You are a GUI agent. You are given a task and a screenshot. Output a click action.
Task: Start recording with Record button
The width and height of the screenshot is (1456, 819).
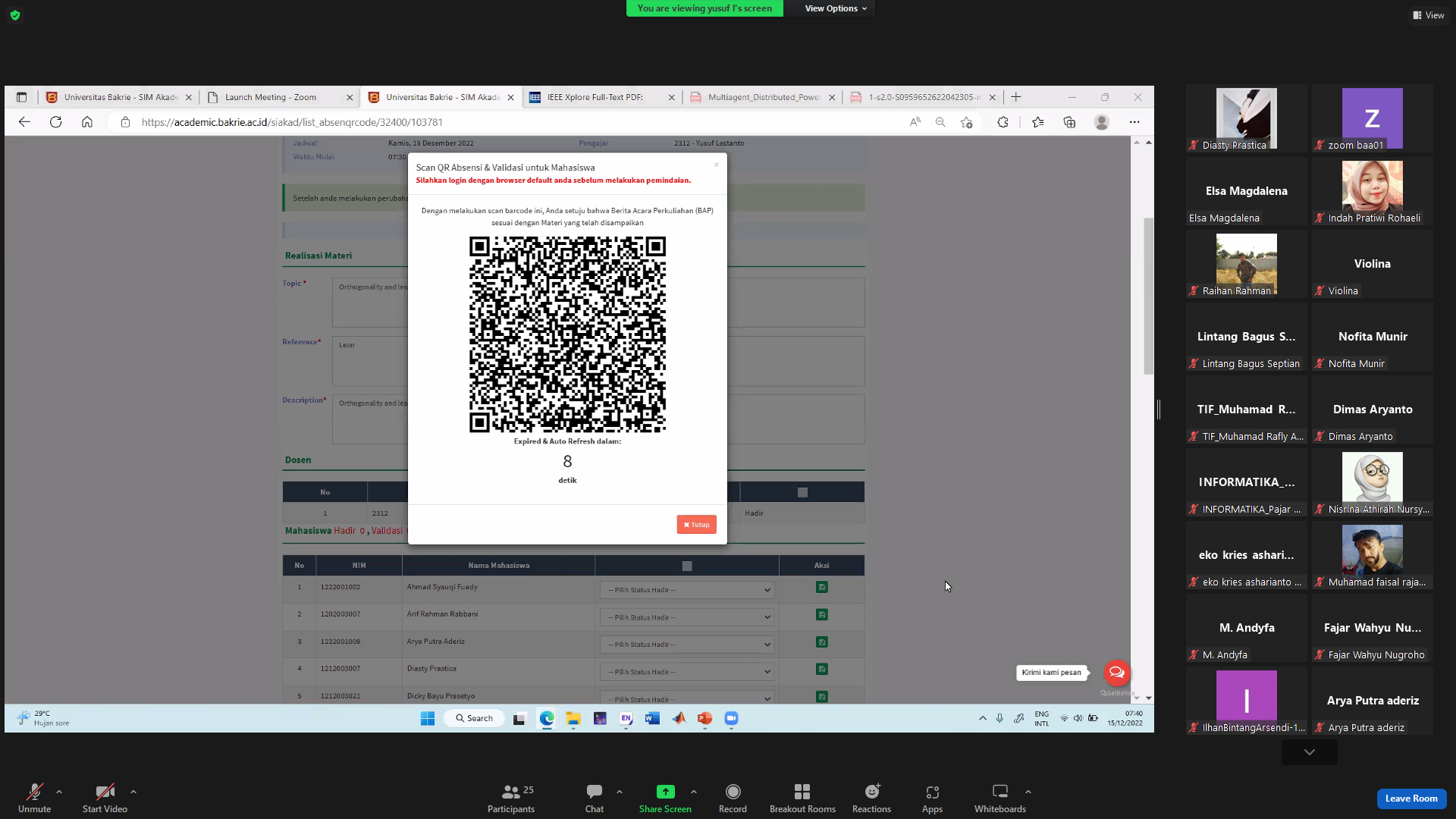(x=733, y=798)
